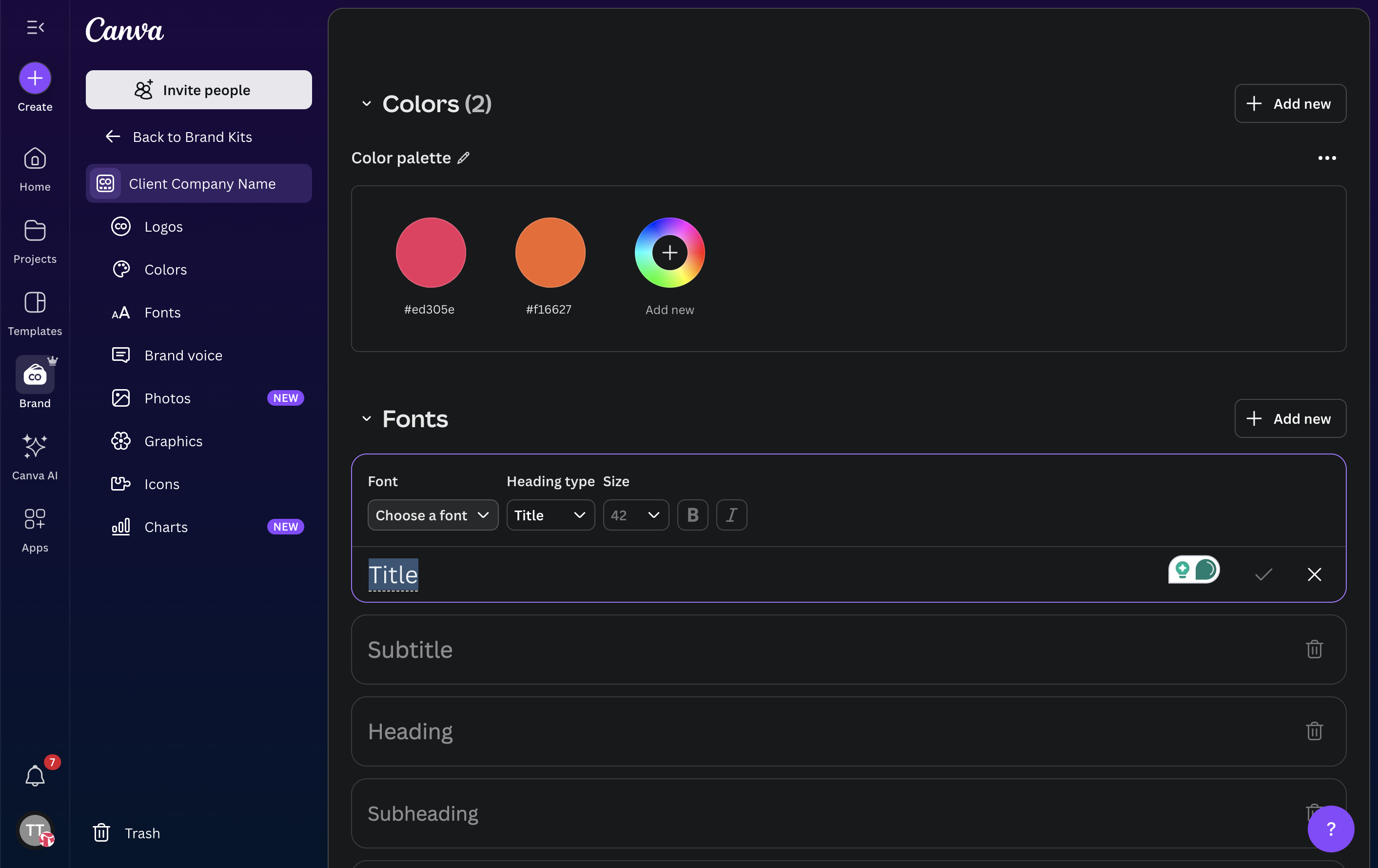The width and height of the screenshot is (1378, 868).
Task: Select Colors in Brand Kit menu
Action: coord(198,270)
